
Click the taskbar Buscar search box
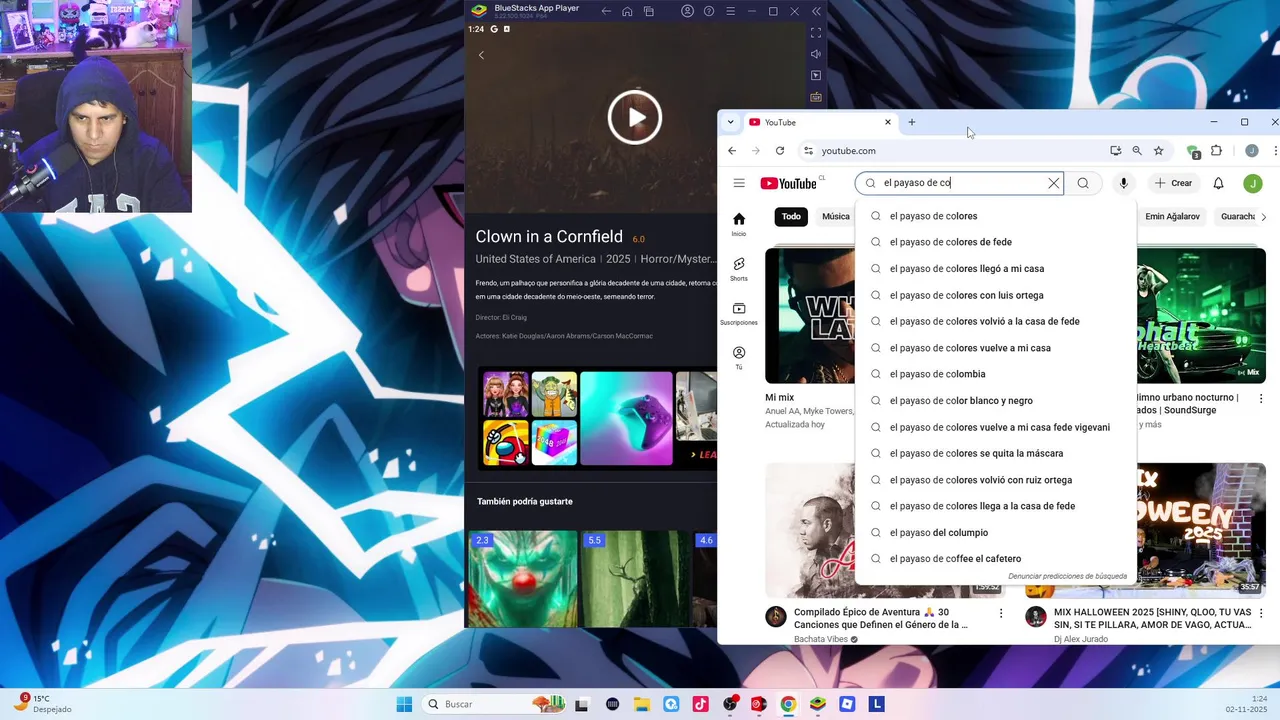coord(492,704)
